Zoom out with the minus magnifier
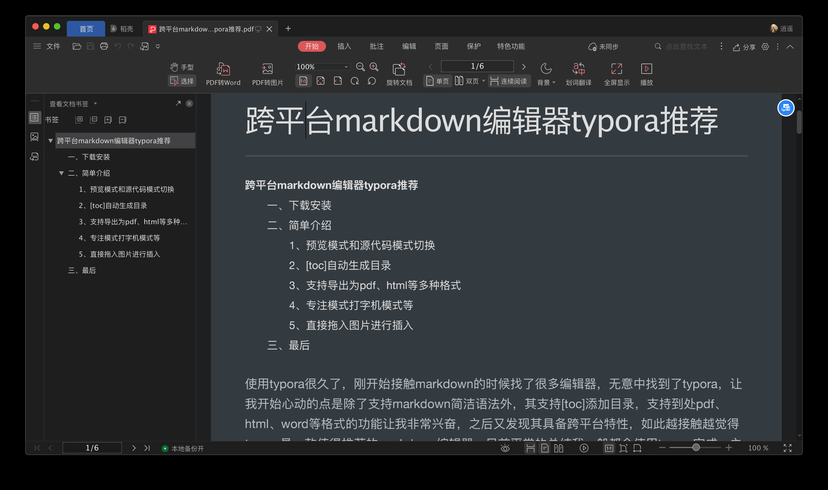Image resolution: width=828 pixels, height=490 pixels. click(360, 67)
